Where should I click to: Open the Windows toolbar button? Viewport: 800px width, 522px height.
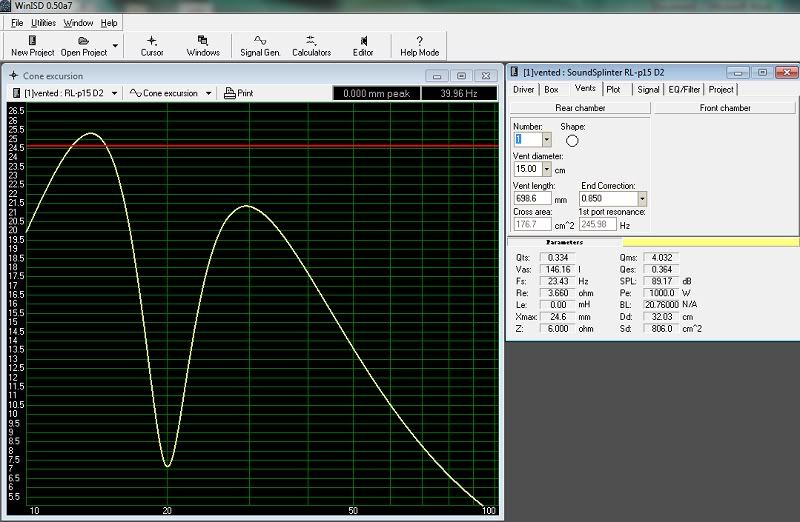click(203, 45)
